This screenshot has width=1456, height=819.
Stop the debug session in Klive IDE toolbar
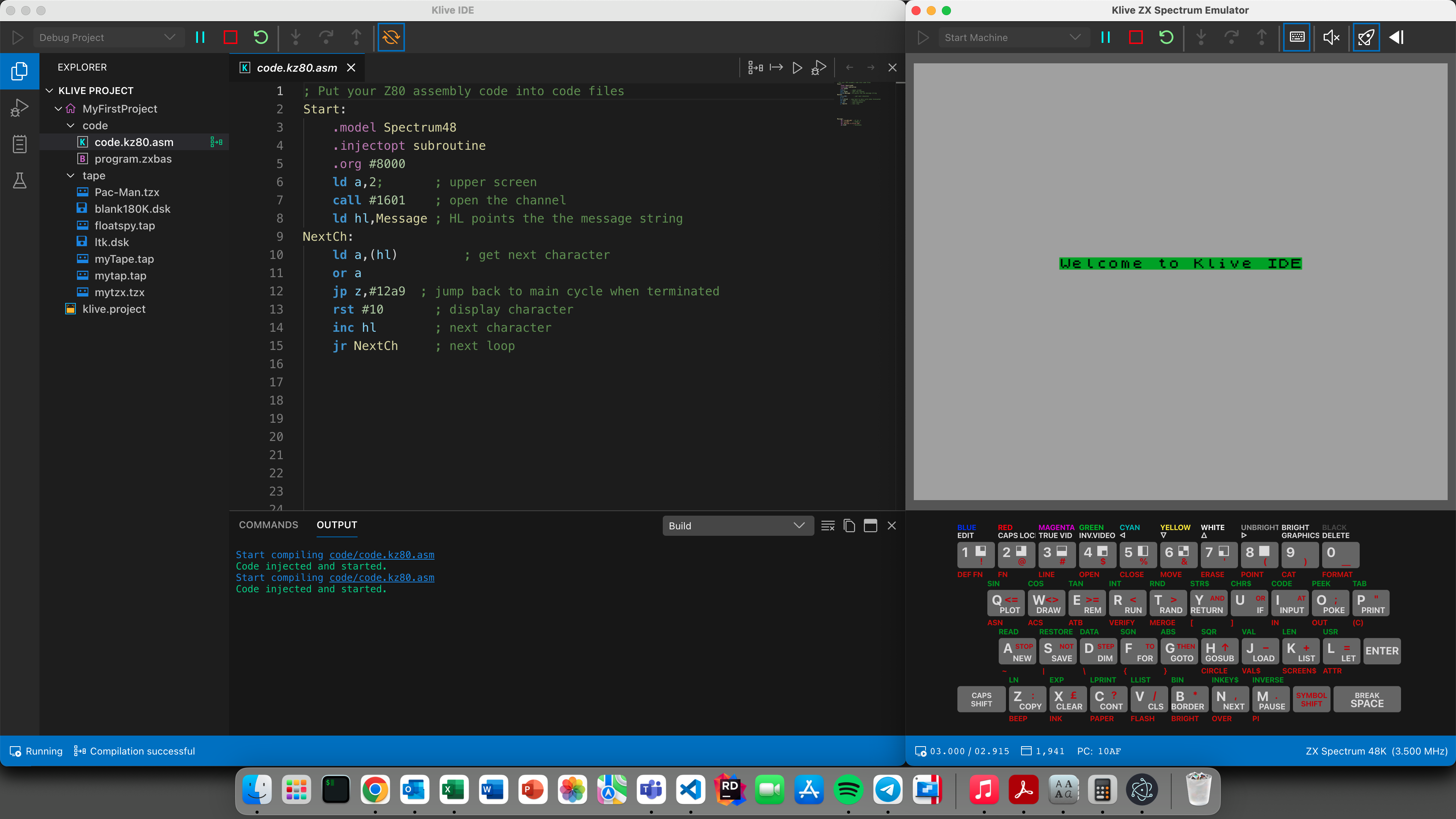pos(231,37)
